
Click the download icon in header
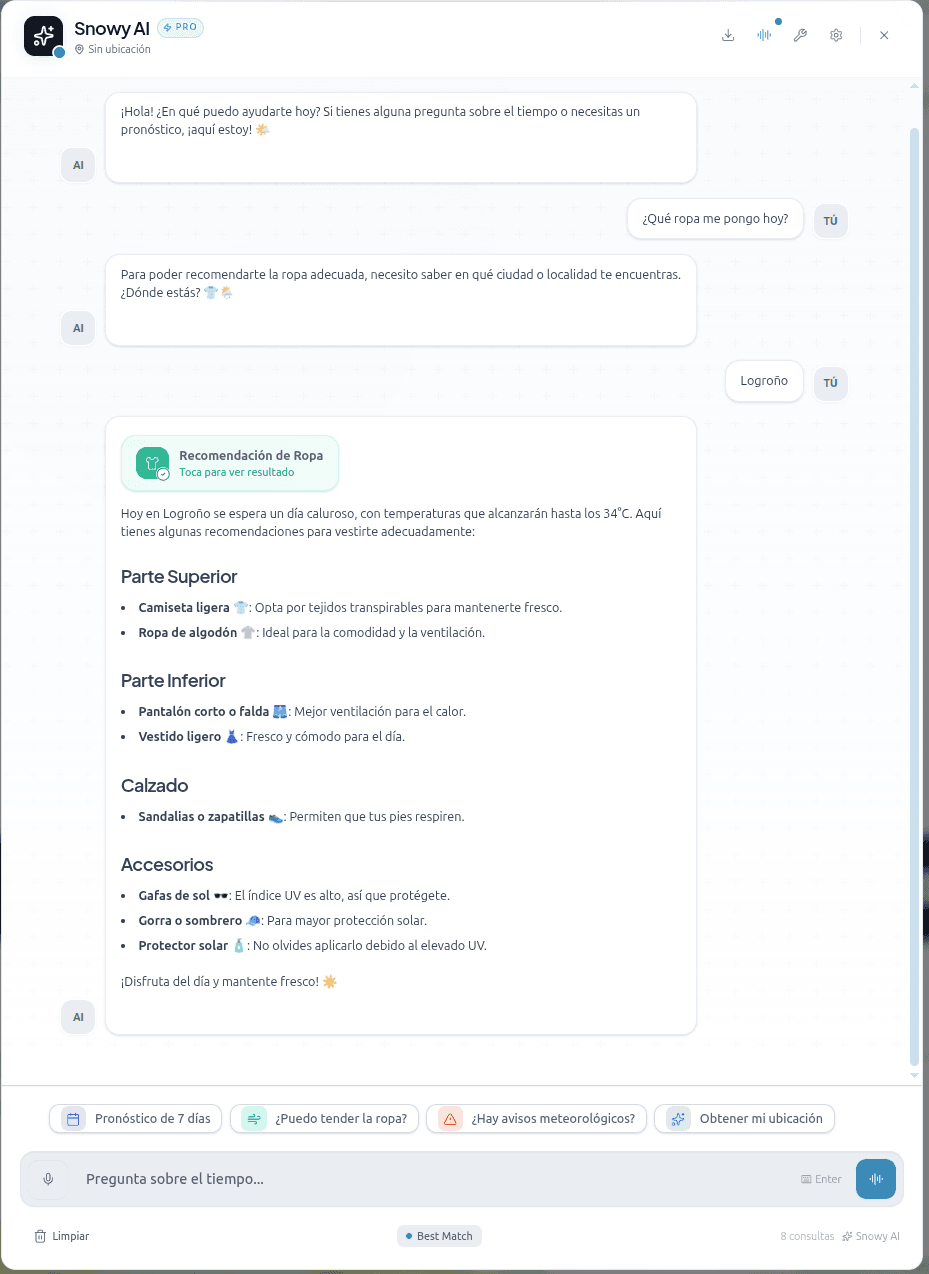(728, 35)
